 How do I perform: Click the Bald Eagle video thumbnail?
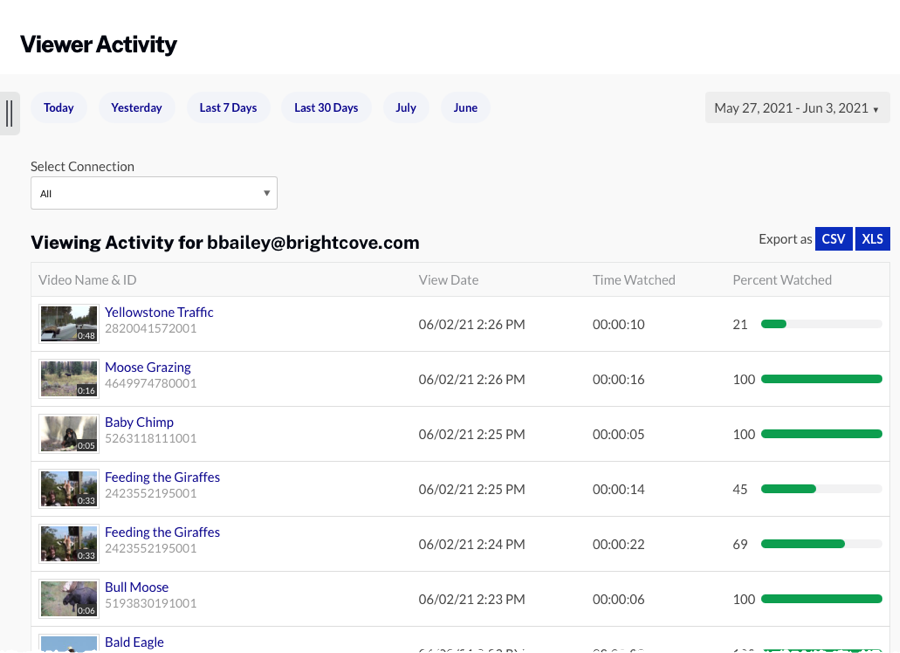(x=68, y=645)
